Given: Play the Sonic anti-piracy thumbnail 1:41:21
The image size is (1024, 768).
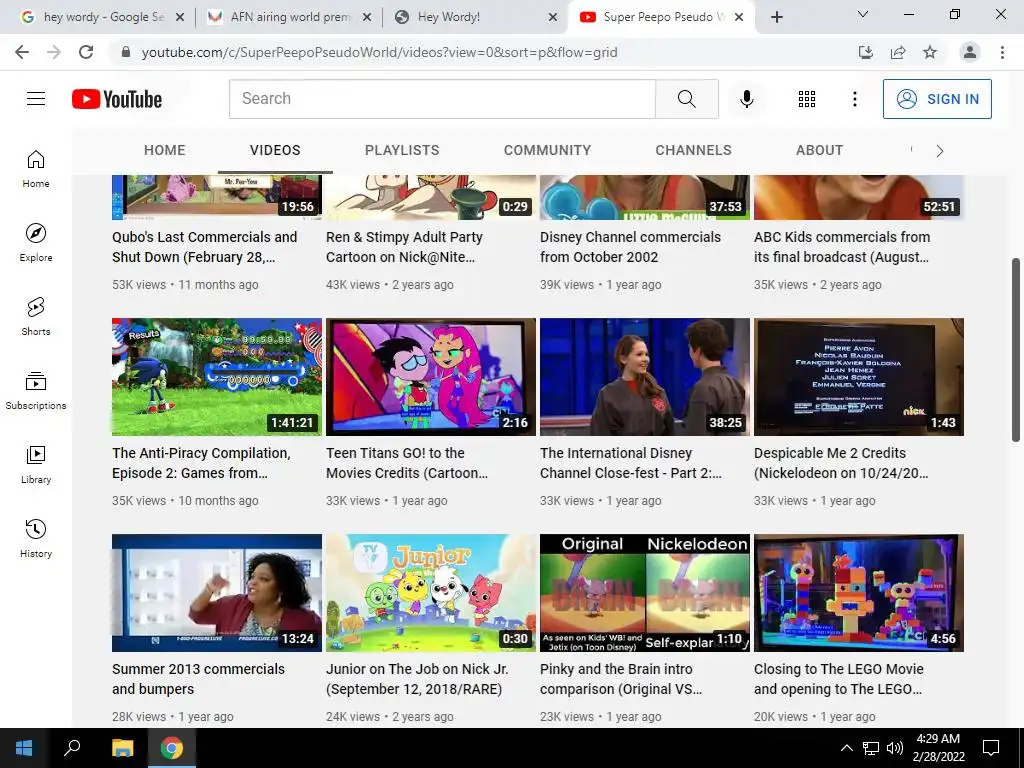Looking at the screenshot, I should click(217, 377).
